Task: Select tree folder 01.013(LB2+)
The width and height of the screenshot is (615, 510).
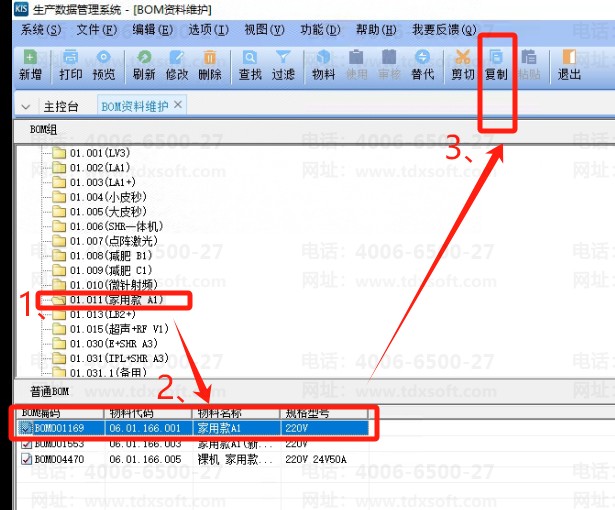Action: [x=94, y=315]
